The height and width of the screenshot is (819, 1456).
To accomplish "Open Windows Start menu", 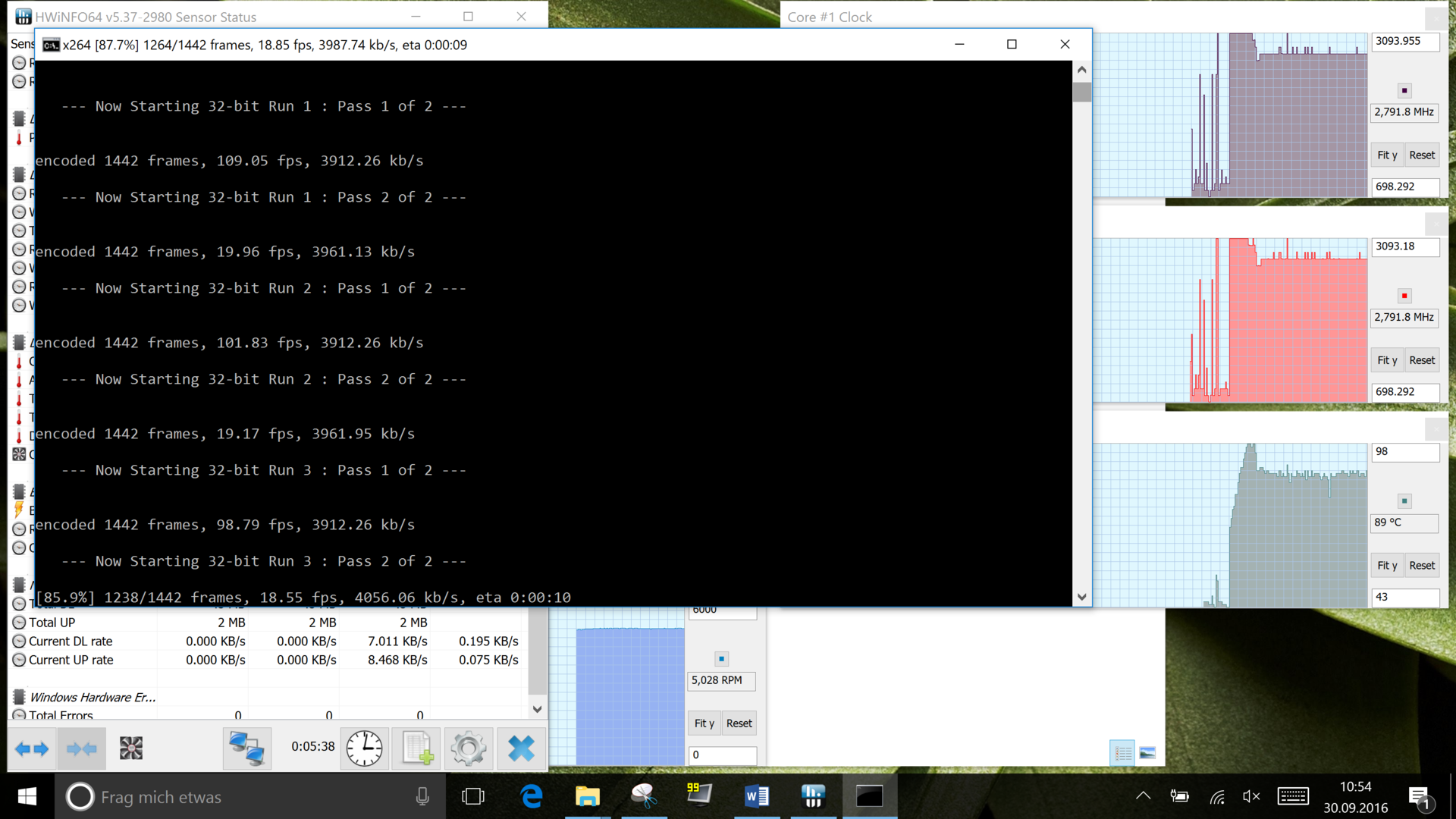I will tap(27, 796).
